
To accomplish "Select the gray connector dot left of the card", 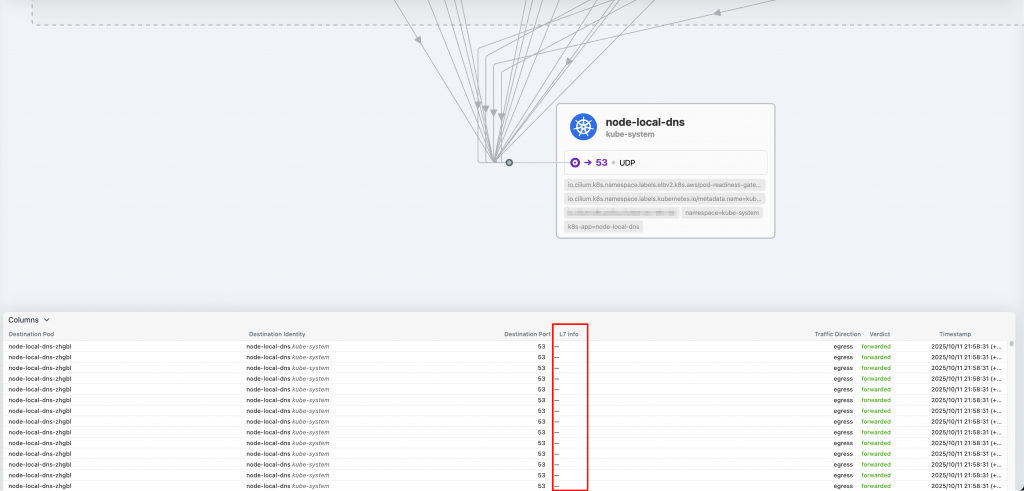I will point(509,163).
